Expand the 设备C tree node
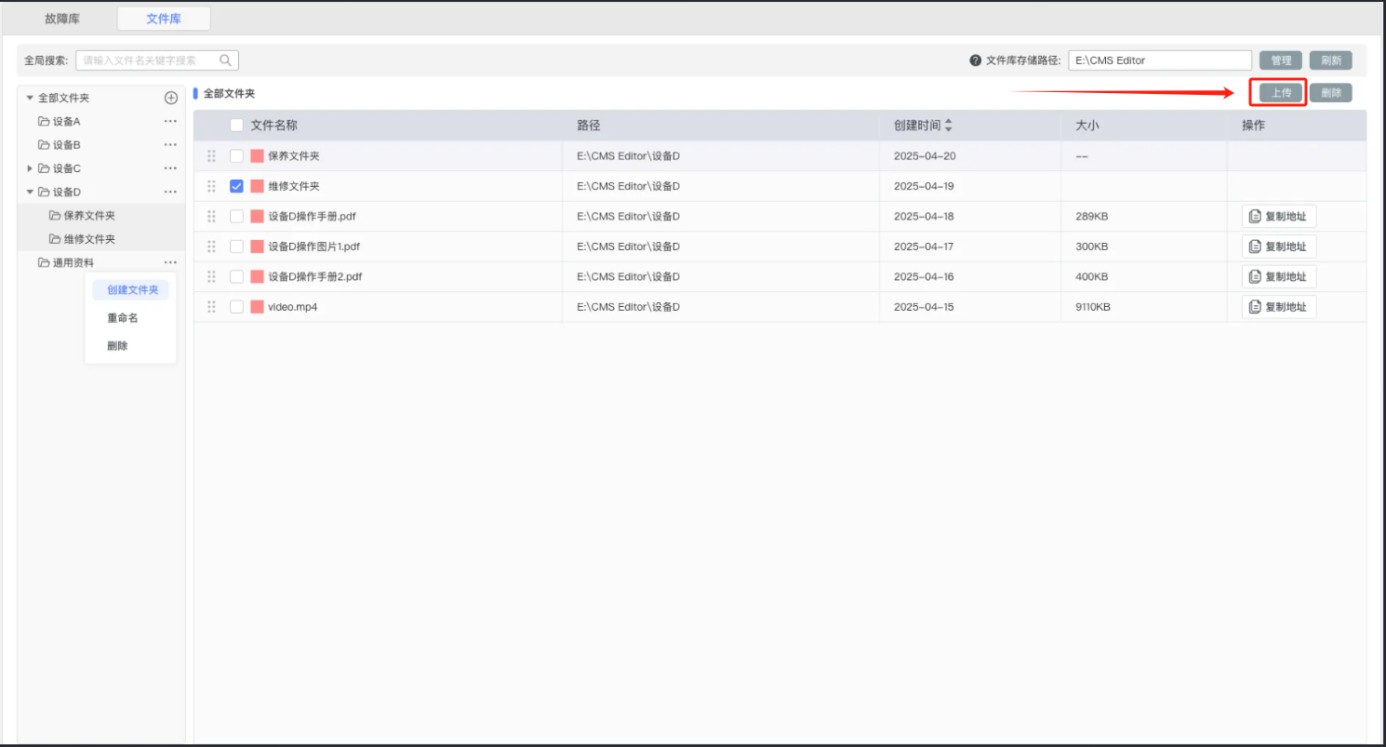 point(30,168)
